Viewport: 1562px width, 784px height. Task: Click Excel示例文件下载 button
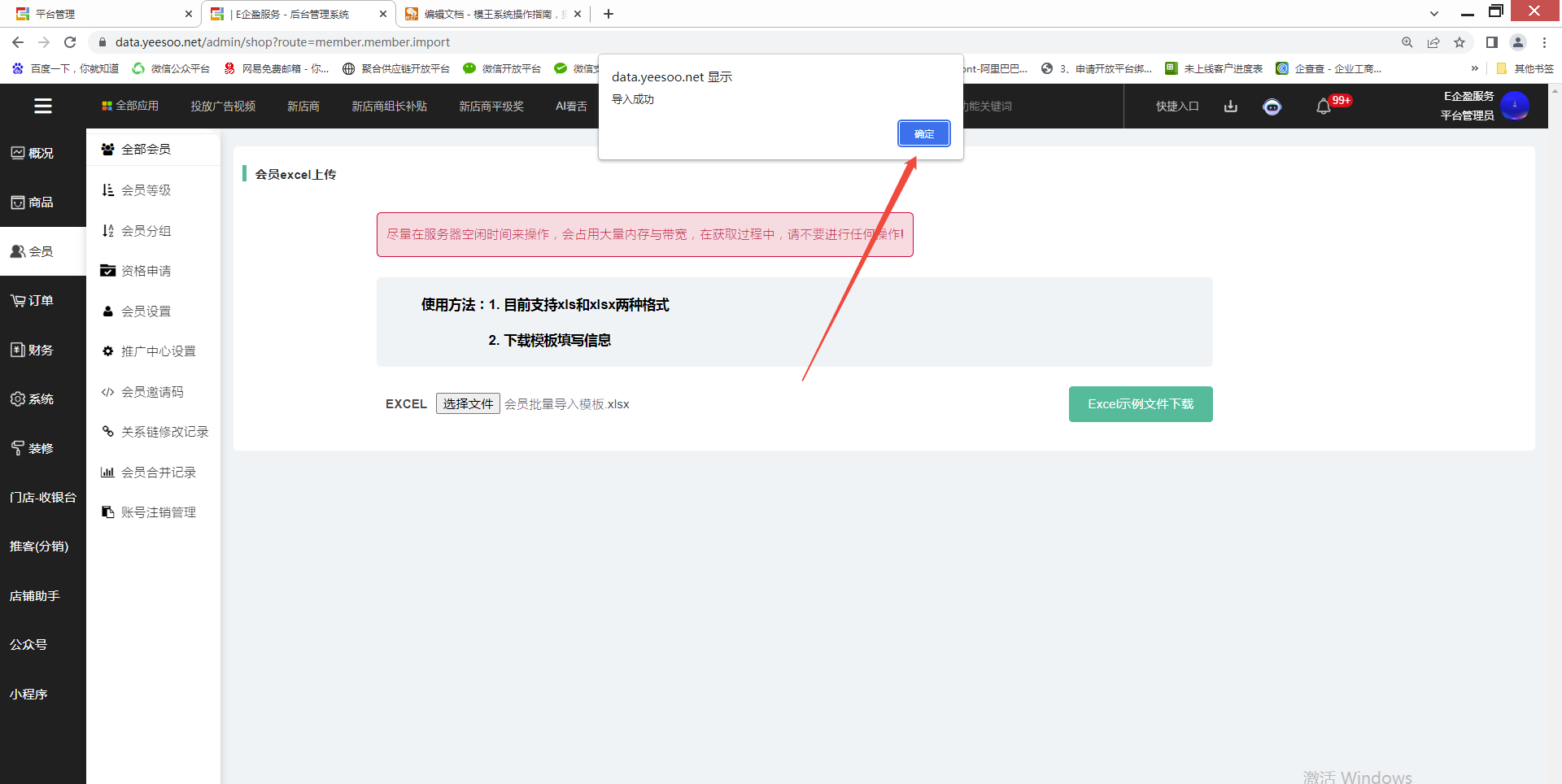click(x=1140, y=404)
